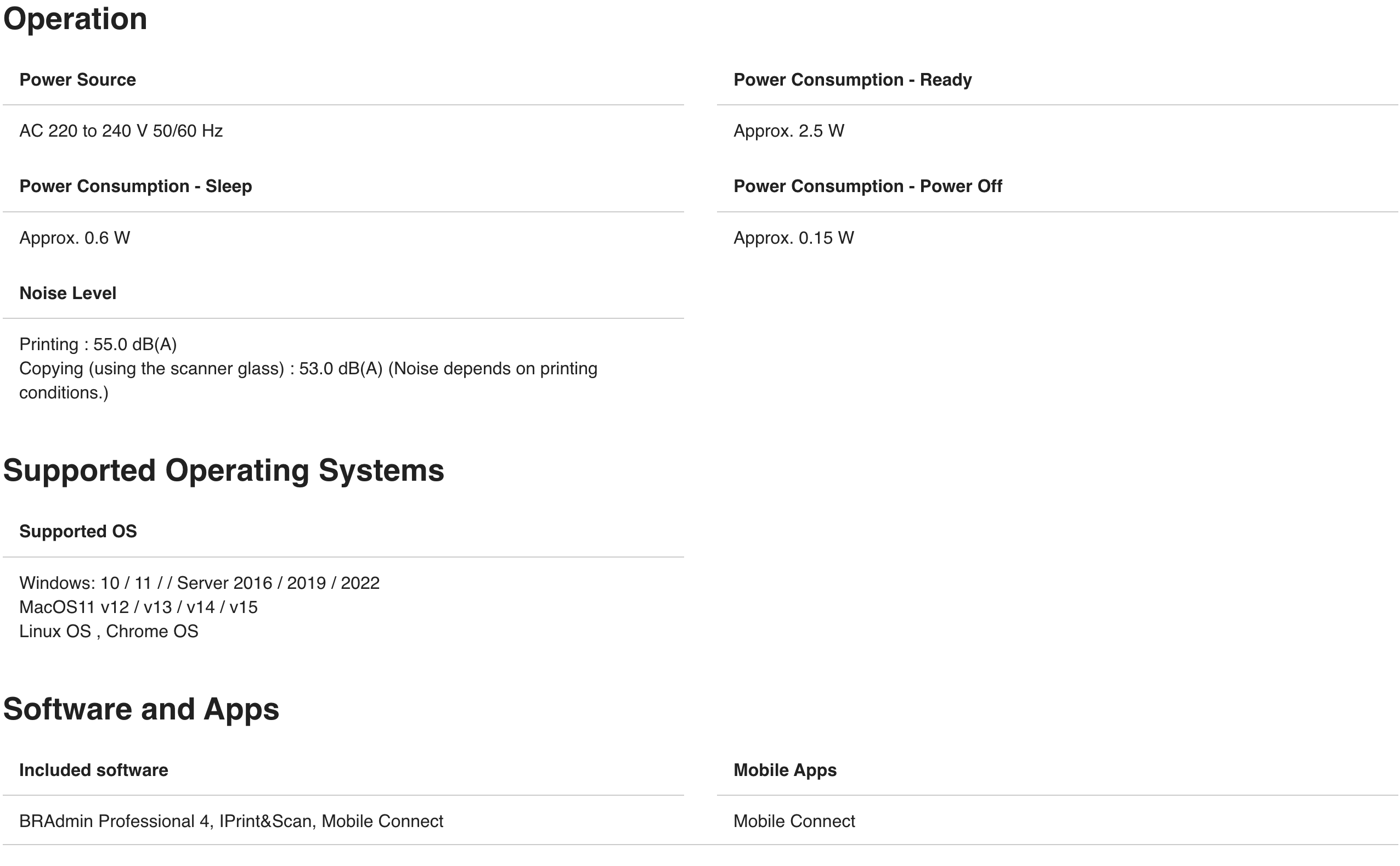1400x866 pixels.
Task: Select the Approx. 0.15 W value
Action: (x=793, y=238)
